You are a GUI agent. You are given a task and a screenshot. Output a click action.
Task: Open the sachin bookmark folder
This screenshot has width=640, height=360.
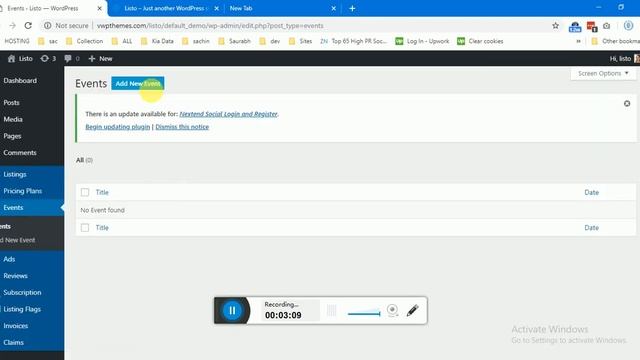196,41
